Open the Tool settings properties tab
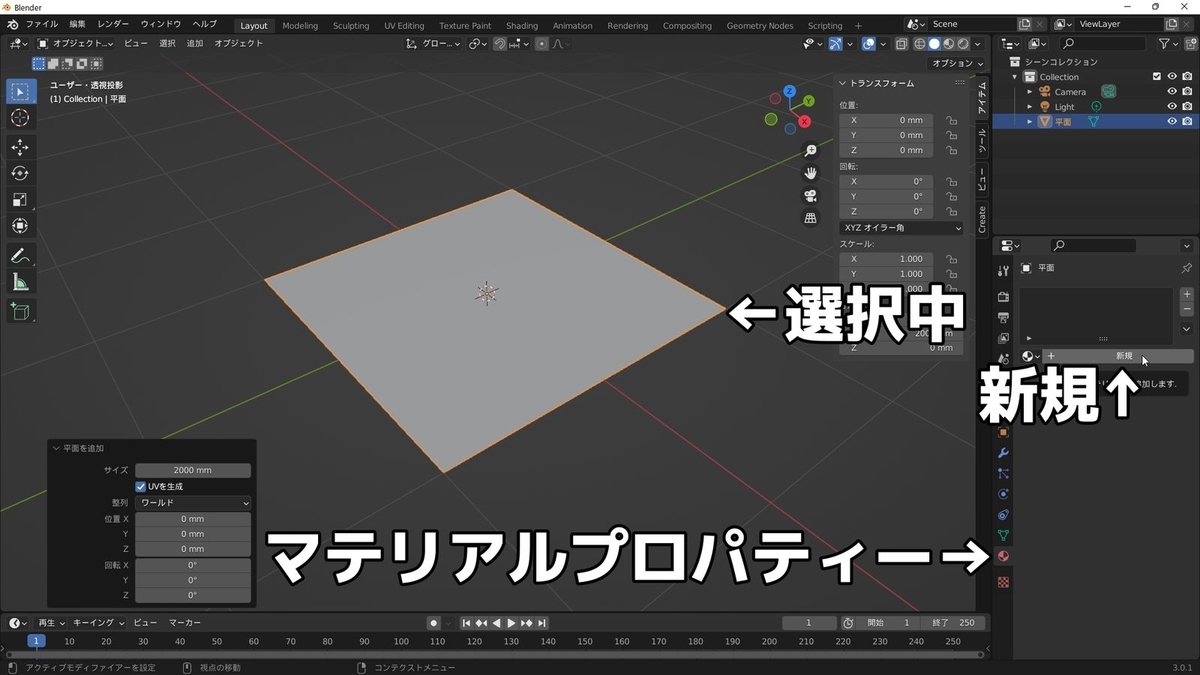 1003,271
